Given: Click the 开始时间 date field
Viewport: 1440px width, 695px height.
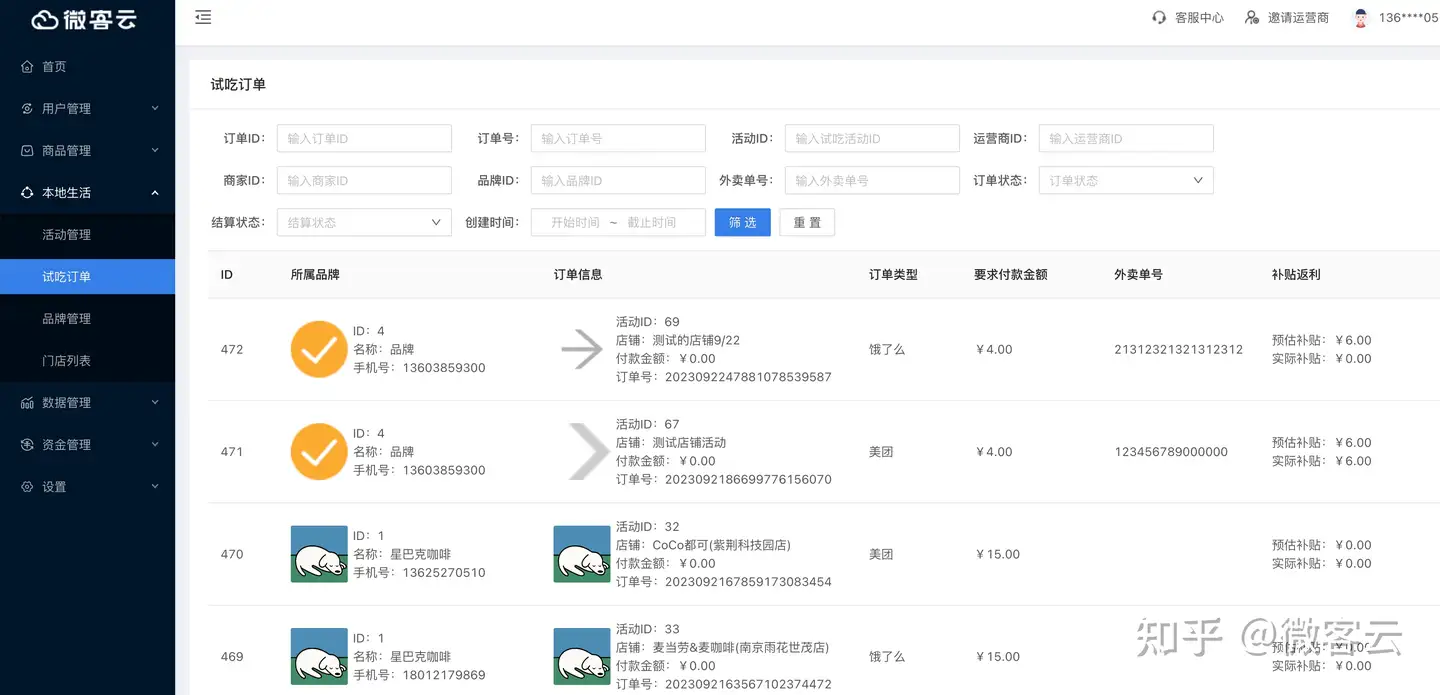Looking at the screenshot, I should click(x=575, y=222).
